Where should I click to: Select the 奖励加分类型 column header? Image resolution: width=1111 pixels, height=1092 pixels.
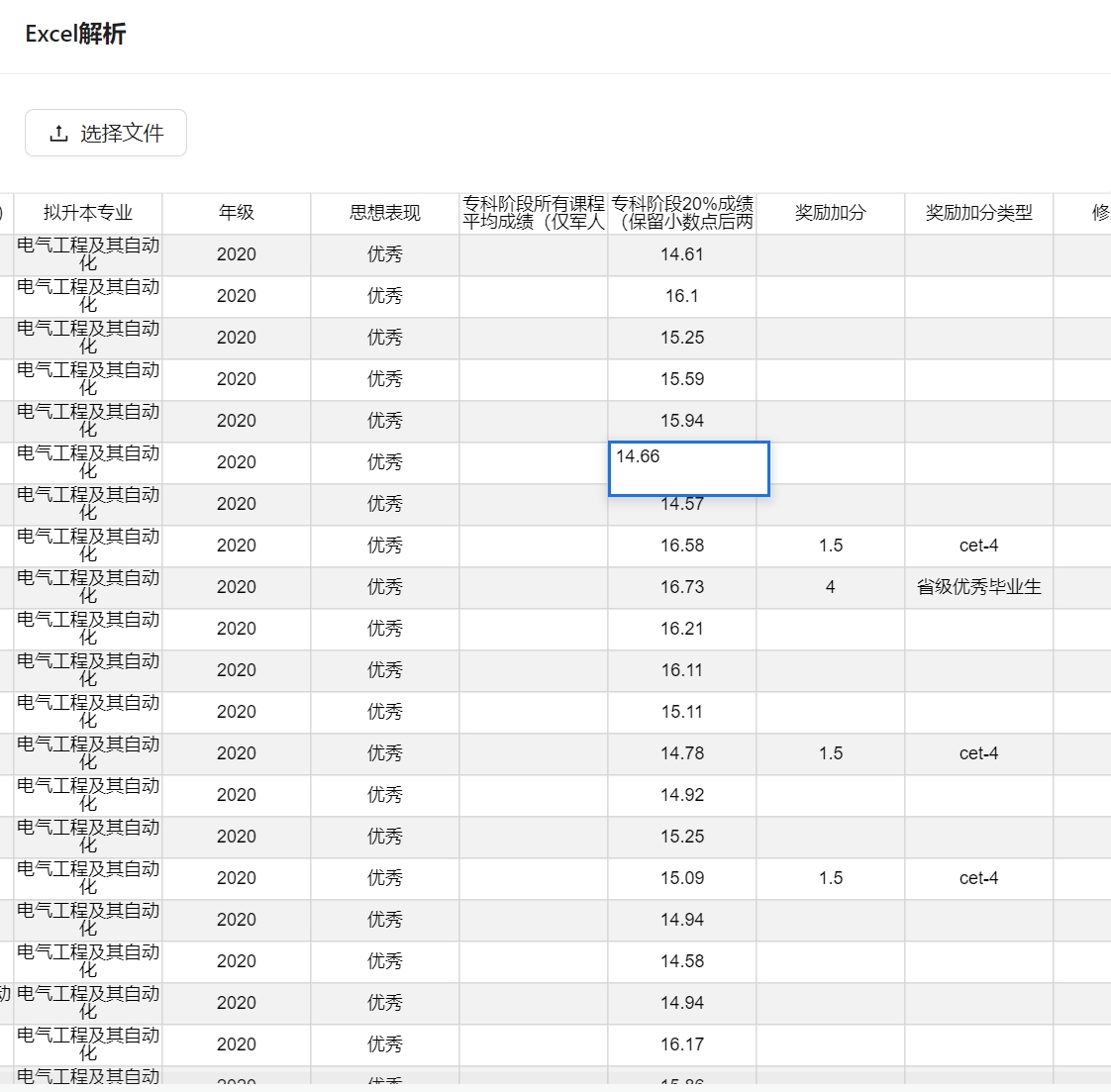979,213
